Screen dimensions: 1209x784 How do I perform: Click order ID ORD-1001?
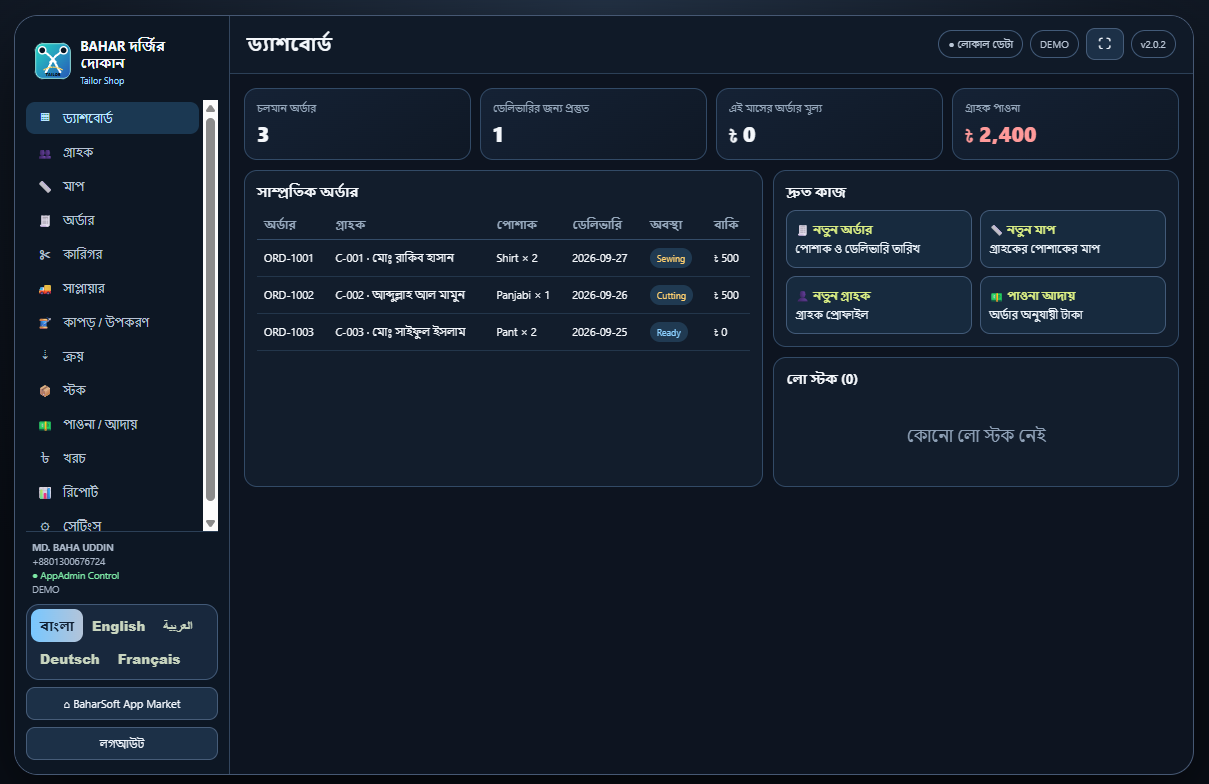point(289,258)
